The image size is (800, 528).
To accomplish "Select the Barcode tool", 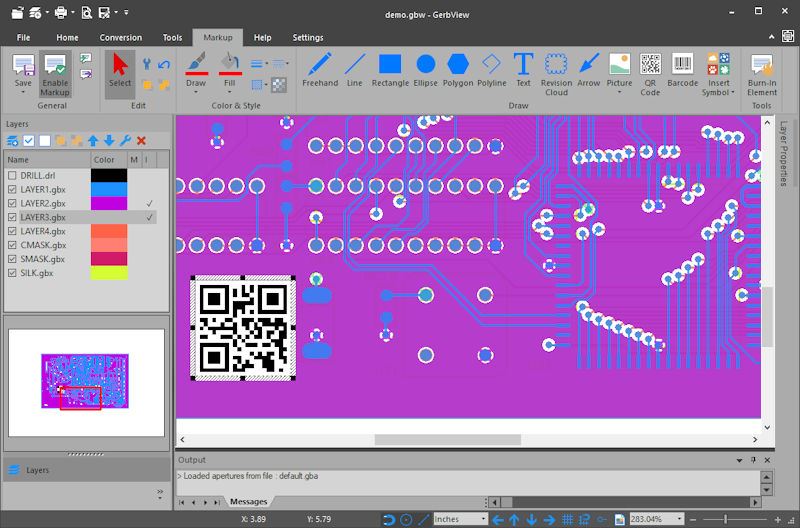I will pos(682,70).
